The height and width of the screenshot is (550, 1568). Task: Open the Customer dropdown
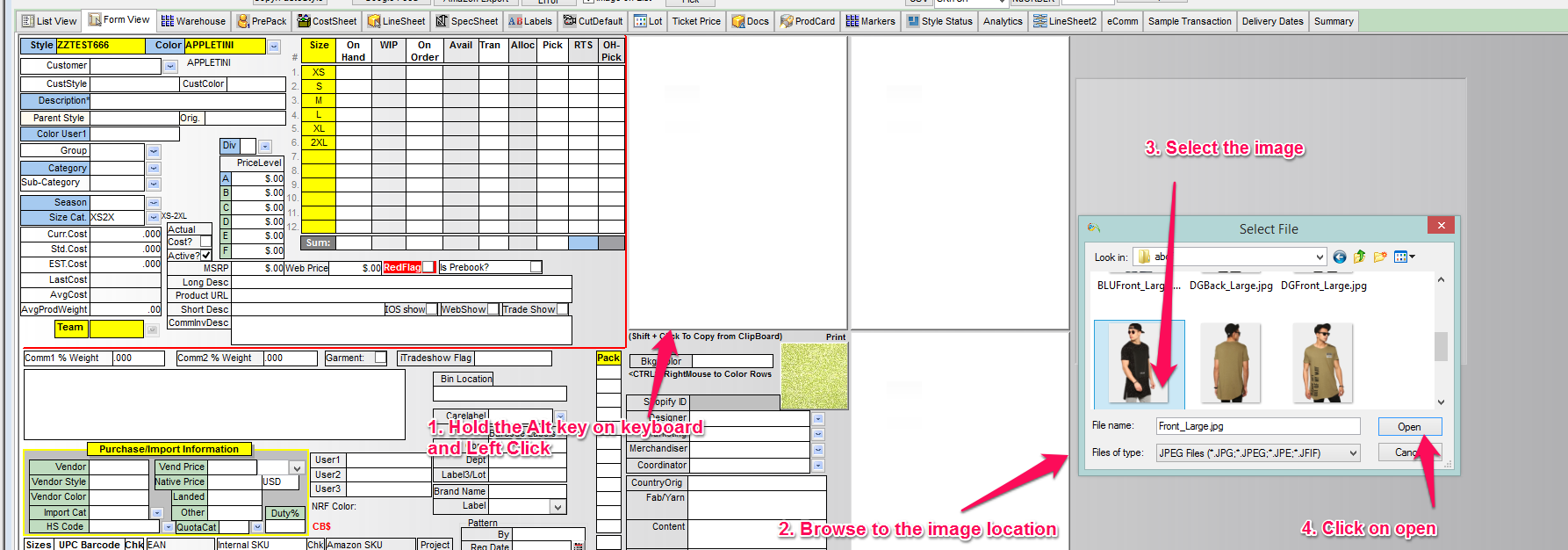pos(169,66)
